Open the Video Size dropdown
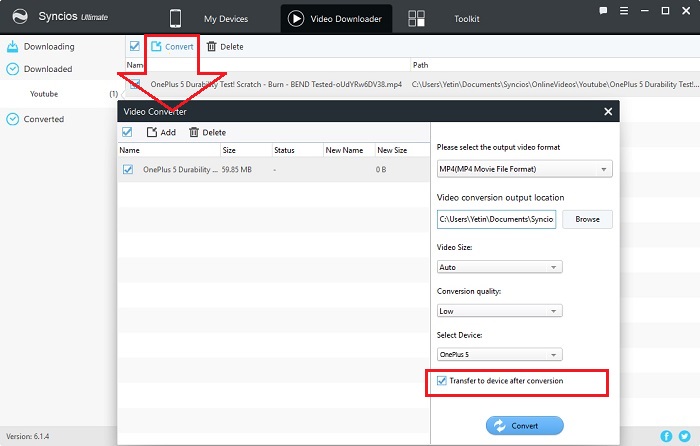Viewport: 700px width, 446px height. click(500, 267)
